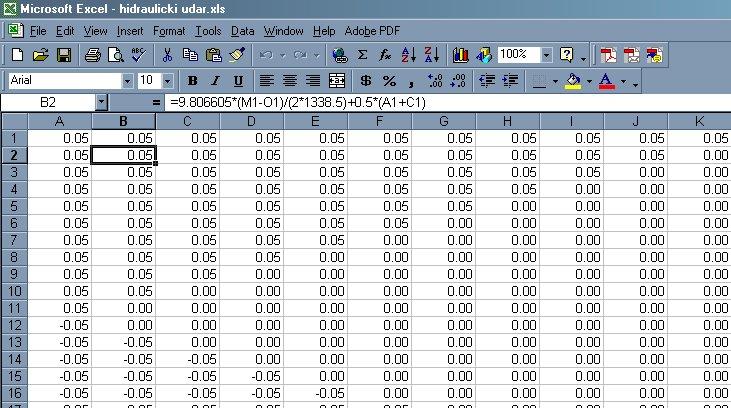Viewport: 731px width, 408px height.
Task: Select column D header
Action: click(251, 121)
